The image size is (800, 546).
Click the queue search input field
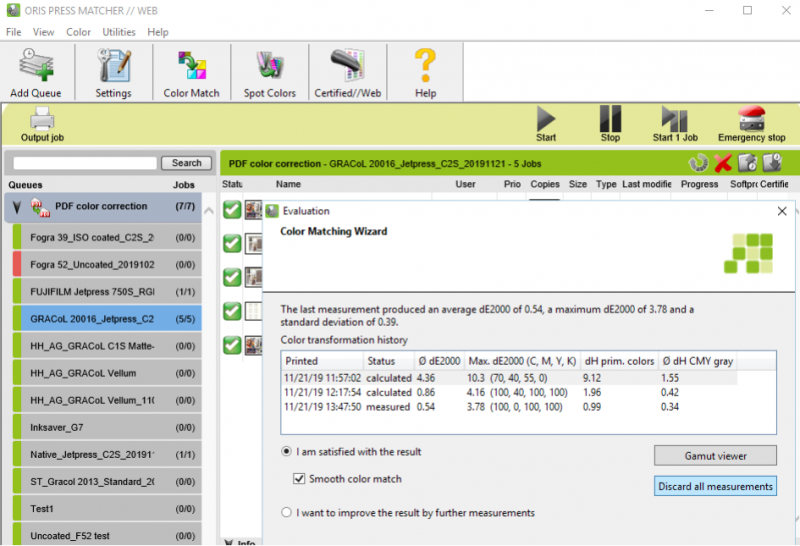pyautogui.click(x=85, y=163)
